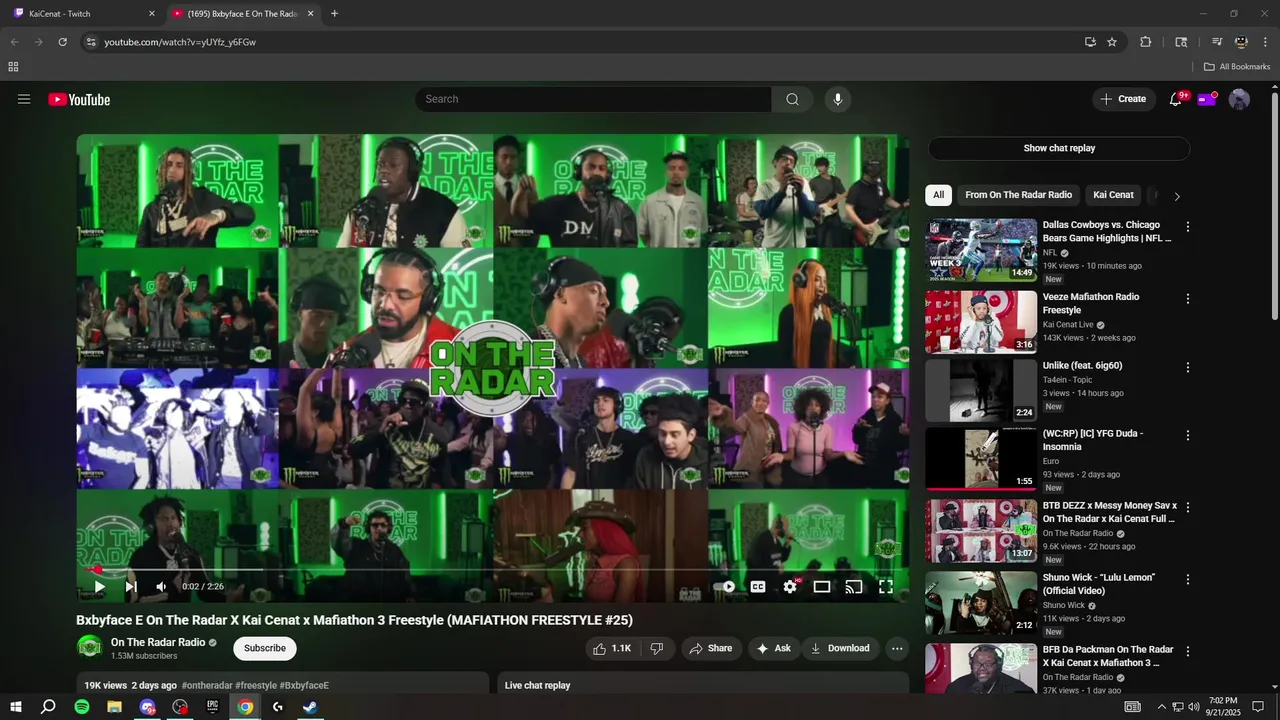The width and height of the screenshot is (1280, 720).
Task: Open options for BTB DEZZ video
Action: pyautogui.click(x=1188, y=508)
